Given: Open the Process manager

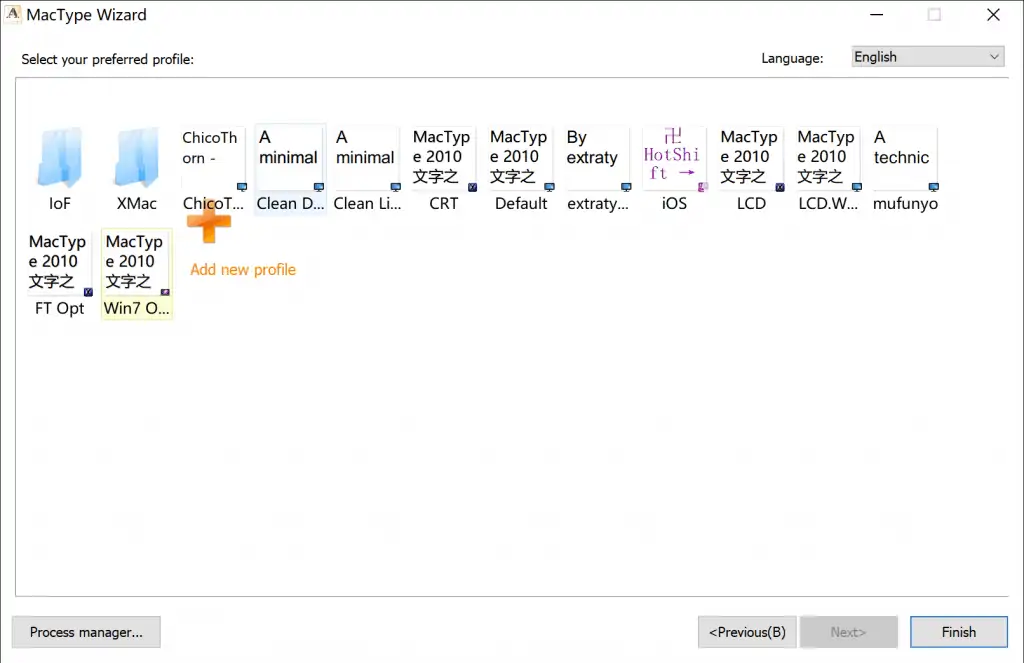Looking at the screenshot, I should [x=85, y=632].
